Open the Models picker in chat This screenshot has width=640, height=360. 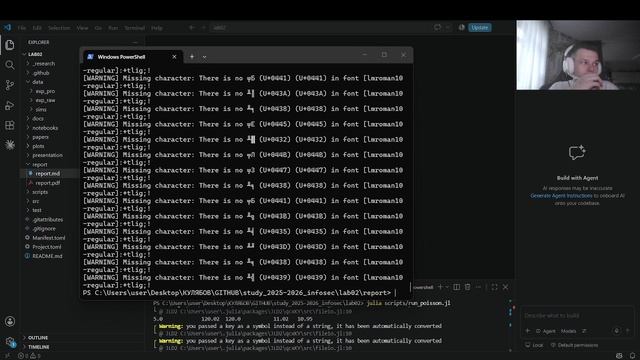[x=568, y=331]
